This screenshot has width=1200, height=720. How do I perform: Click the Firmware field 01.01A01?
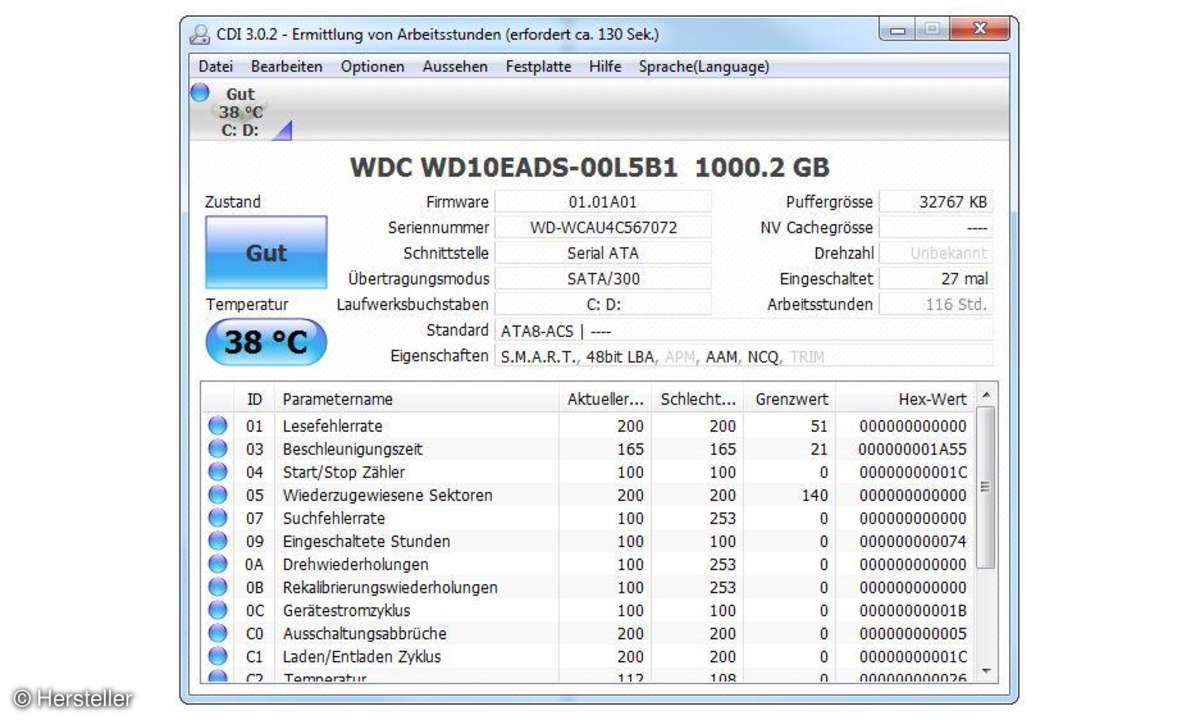(x=603, y=202)
